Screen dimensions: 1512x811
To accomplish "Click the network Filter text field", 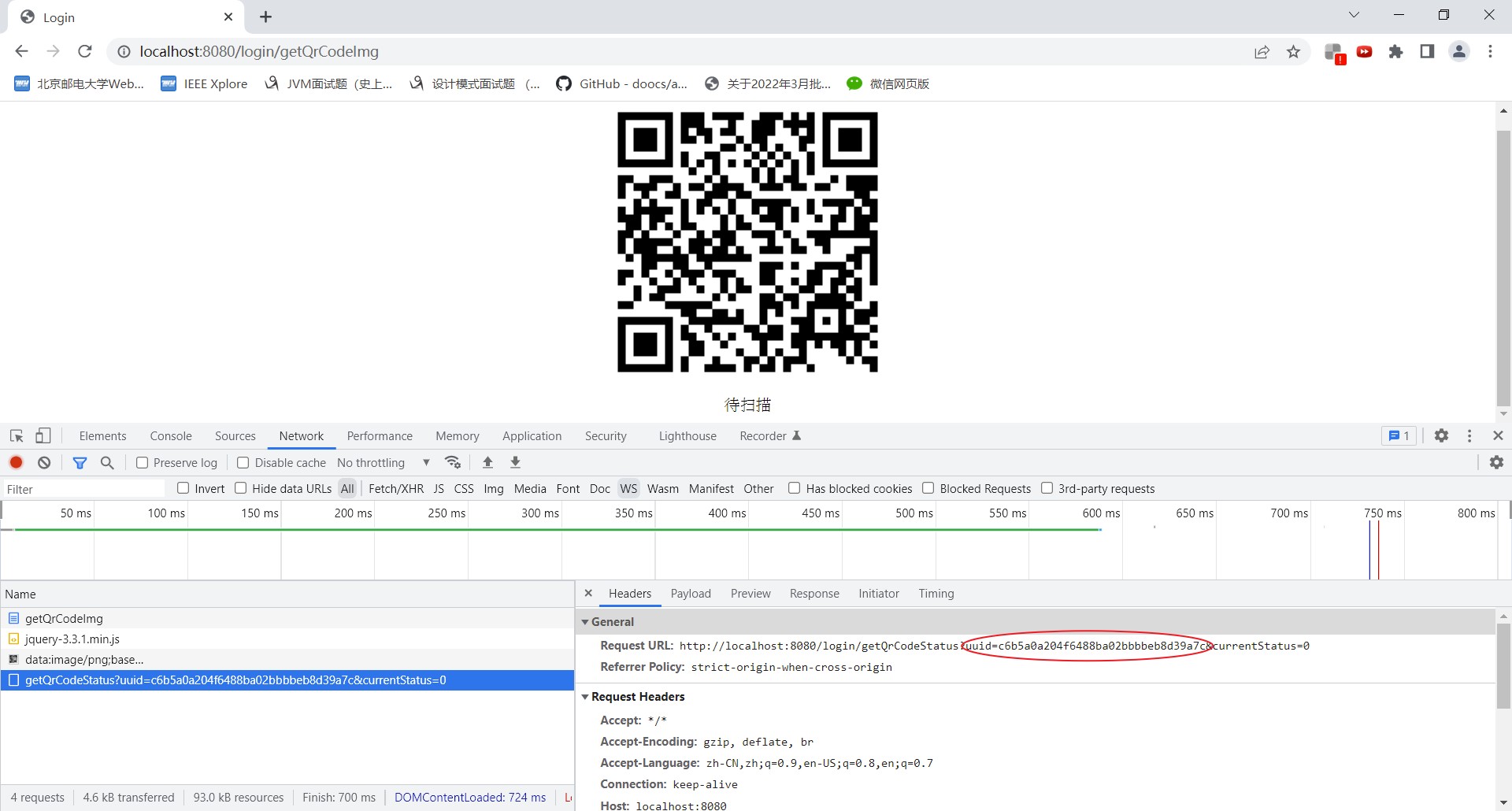I will pos(83,489).
